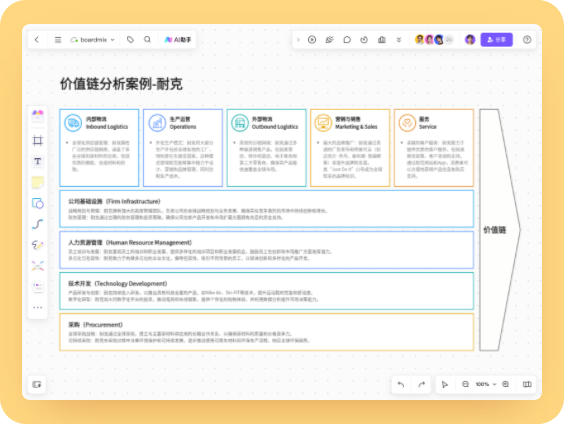Screen dimensions: 564x424
Task: Select the pointer cursor mode
Action: click(x=445, y=384)
